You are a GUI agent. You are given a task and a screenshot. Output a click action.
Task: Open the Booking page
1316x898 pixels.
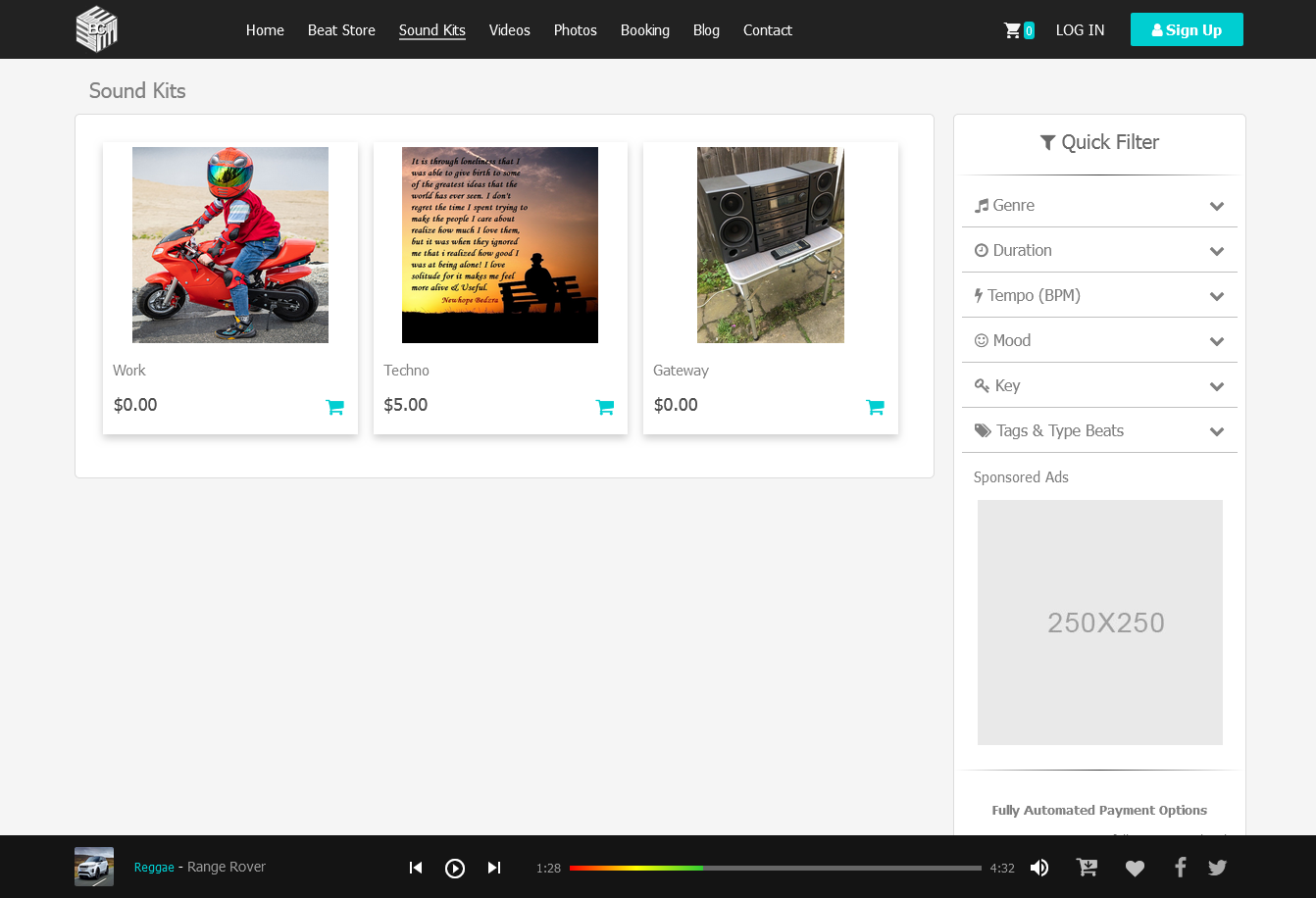coord(645,30)
